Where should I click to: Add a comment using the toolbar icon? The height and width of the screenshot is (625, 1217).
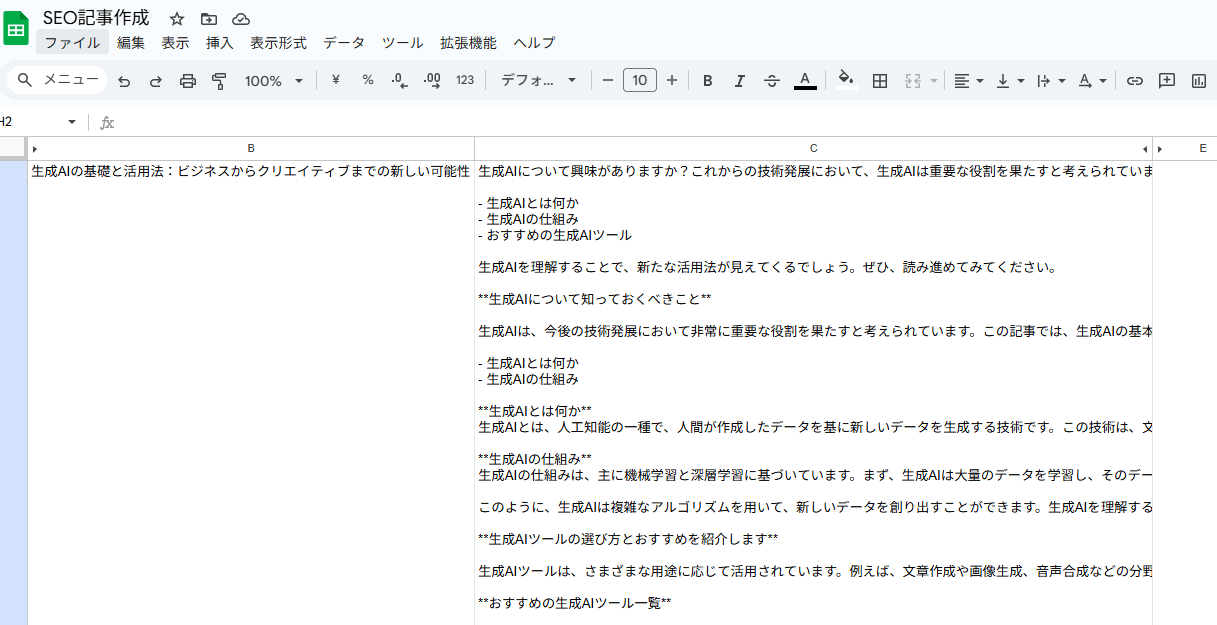pyautogui.click(x=1167, y=81)
